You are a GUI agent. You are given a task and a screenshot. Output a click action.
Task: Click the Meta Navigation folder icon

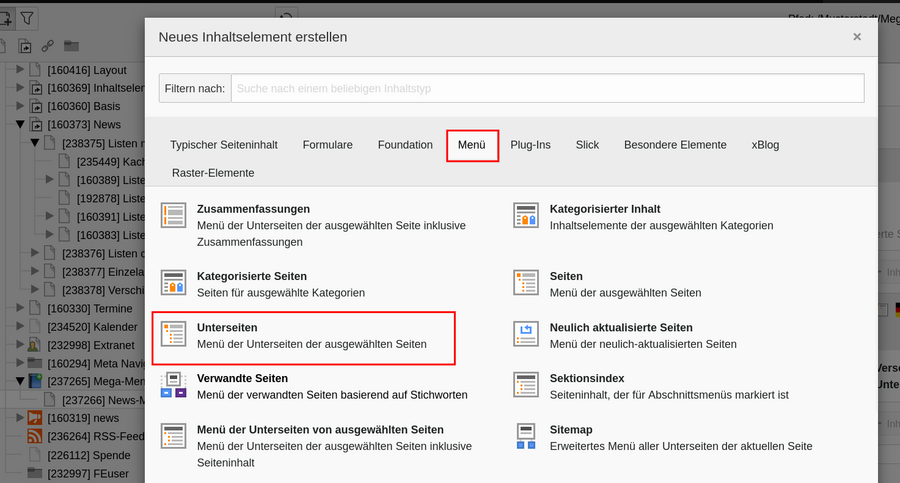point(35,364)
